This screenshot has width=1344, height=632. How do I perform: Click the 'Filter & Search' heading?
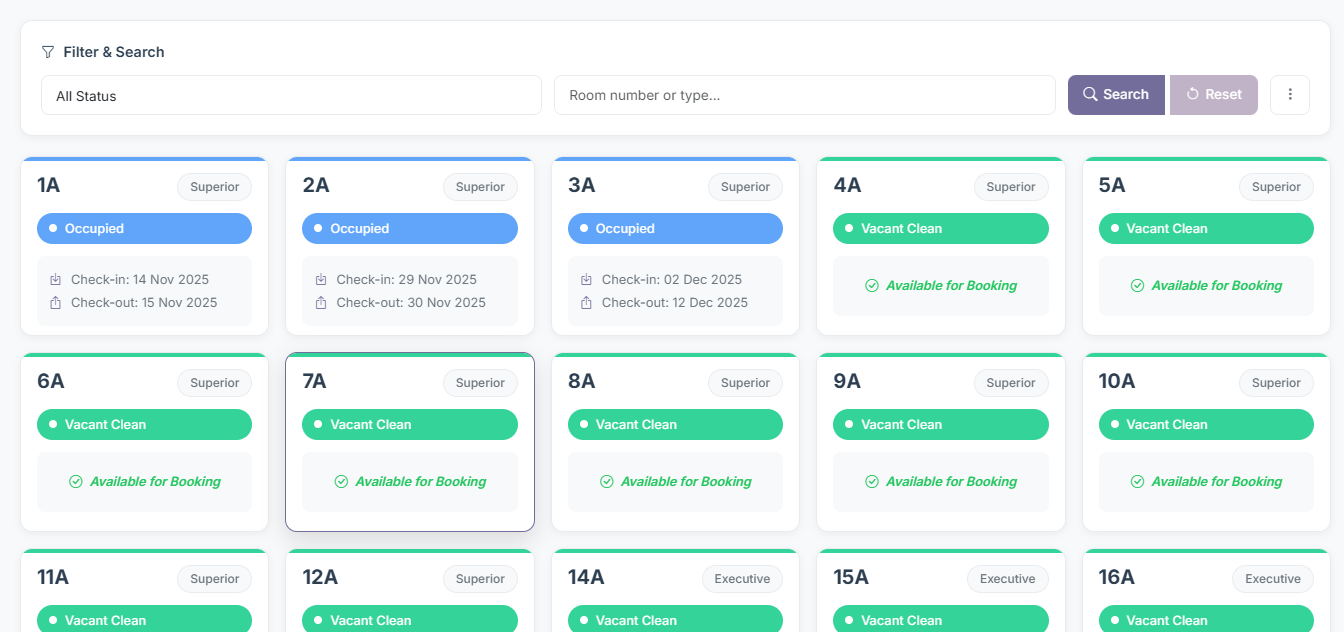pos(114,52)
